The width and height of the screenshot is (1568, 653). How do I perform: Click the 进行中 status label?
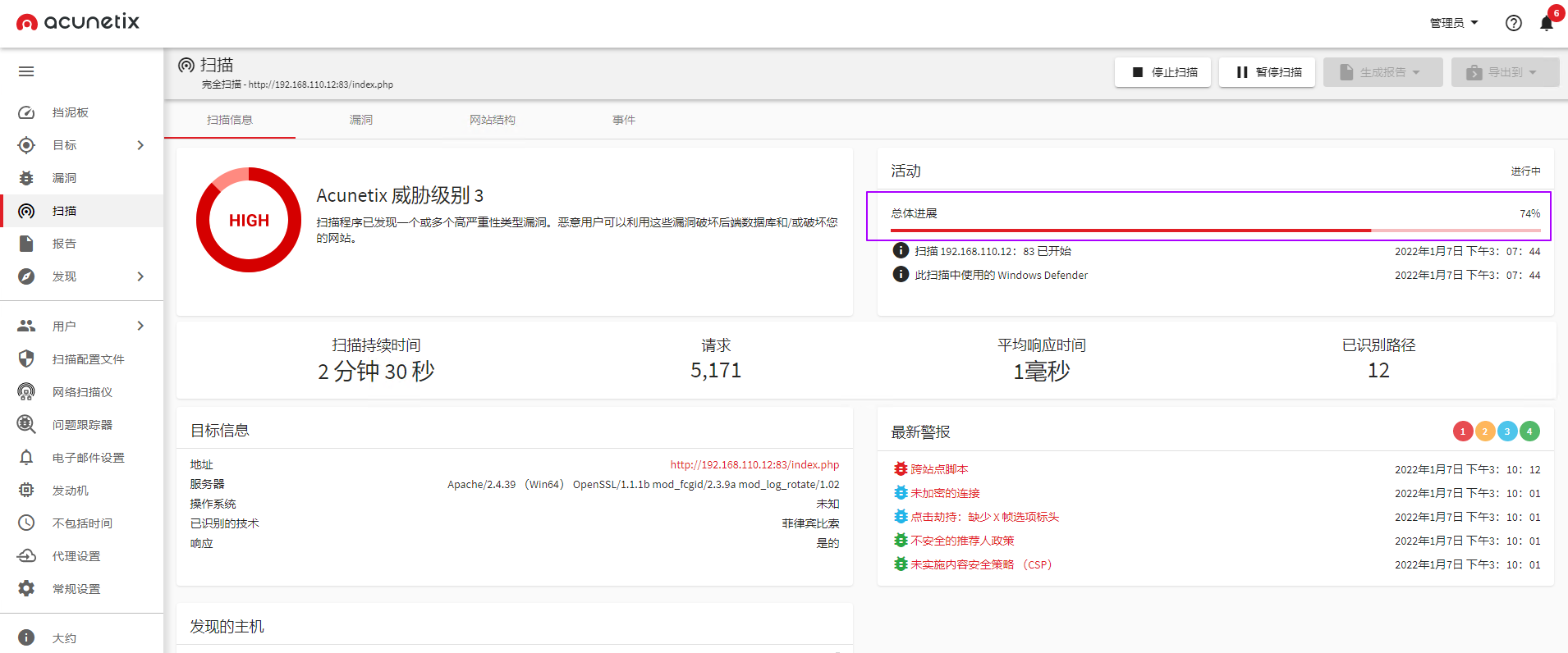1525,171
